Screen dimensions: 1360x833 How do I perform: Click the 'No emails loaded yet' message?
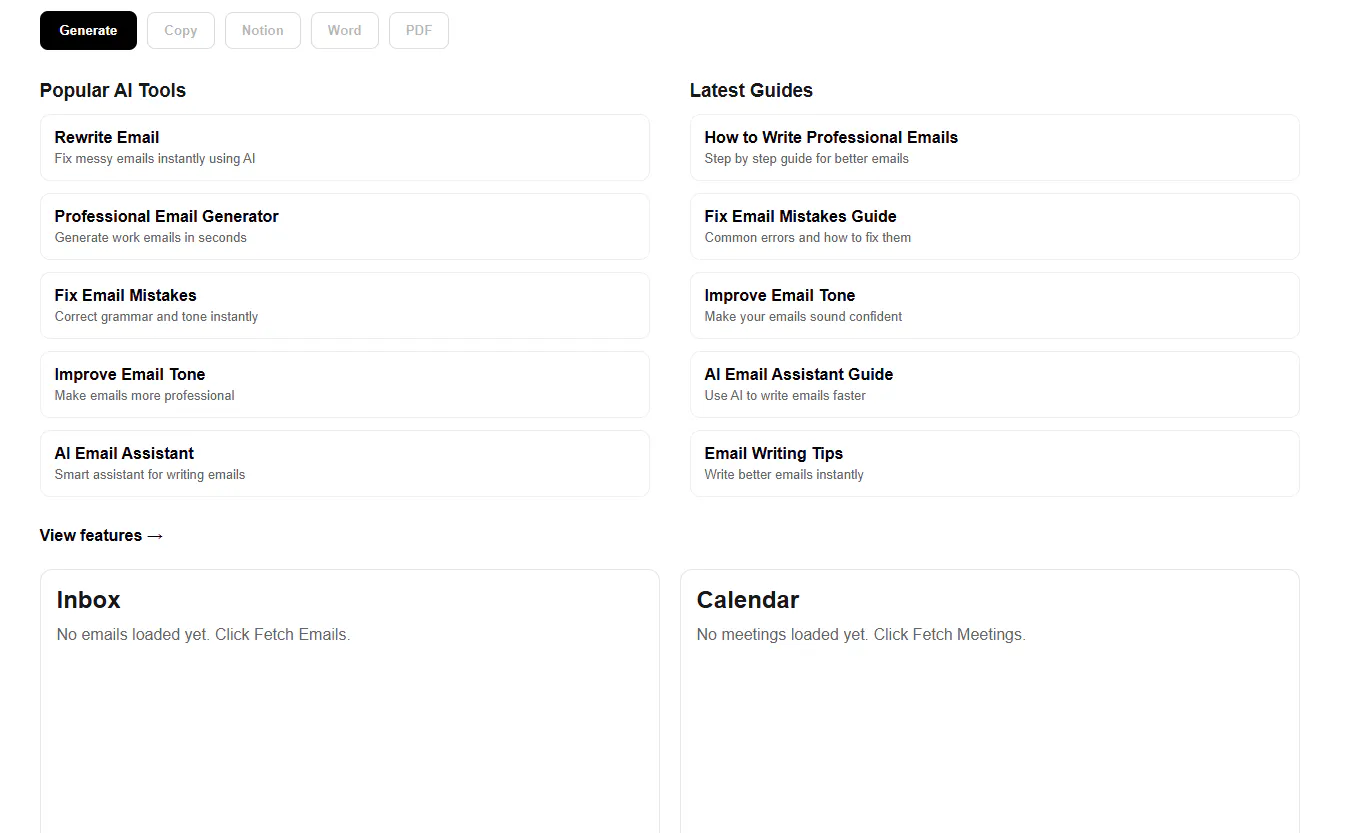204,634
